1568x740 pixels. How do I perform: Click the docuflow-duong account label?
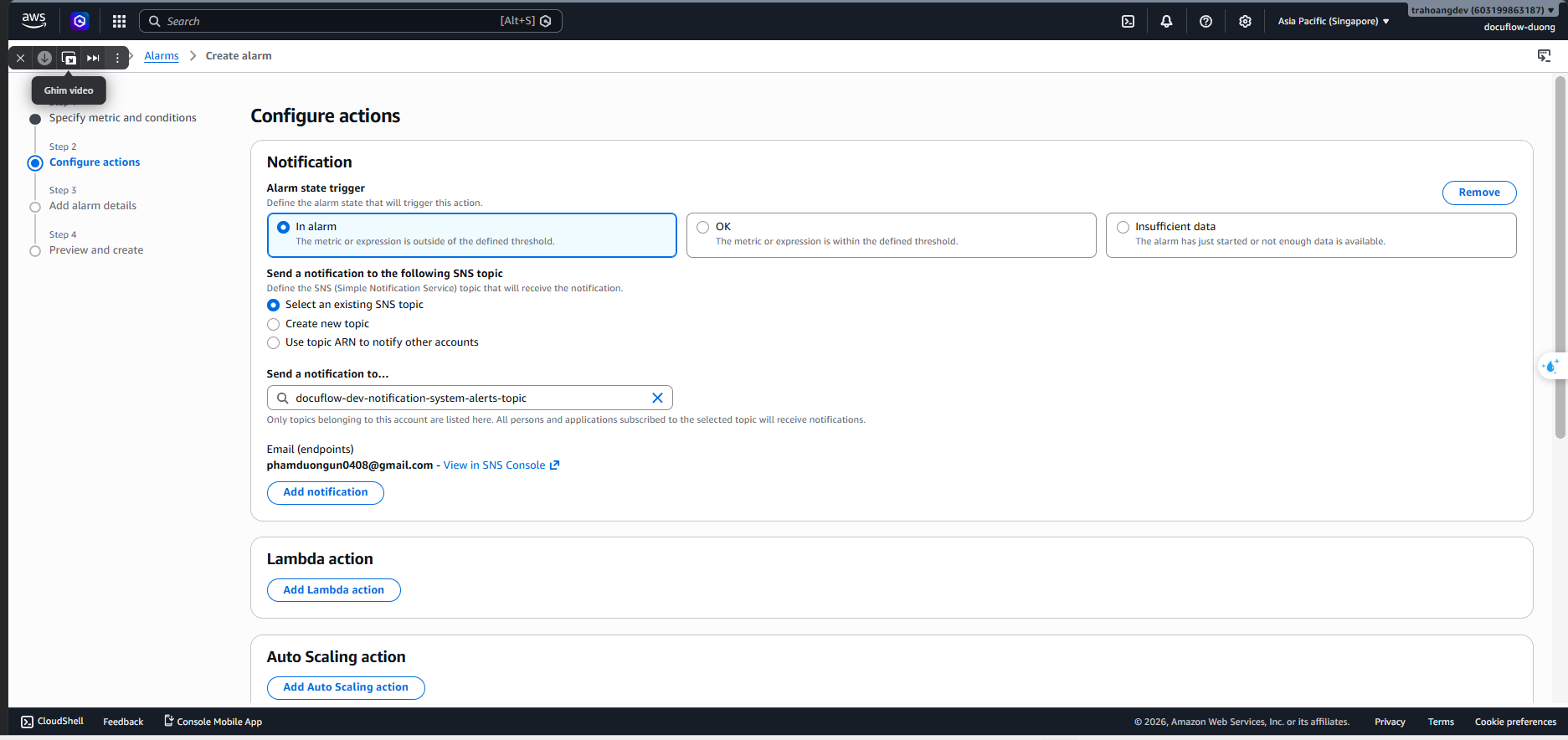pyautogui.click(x=1519, y=27)
